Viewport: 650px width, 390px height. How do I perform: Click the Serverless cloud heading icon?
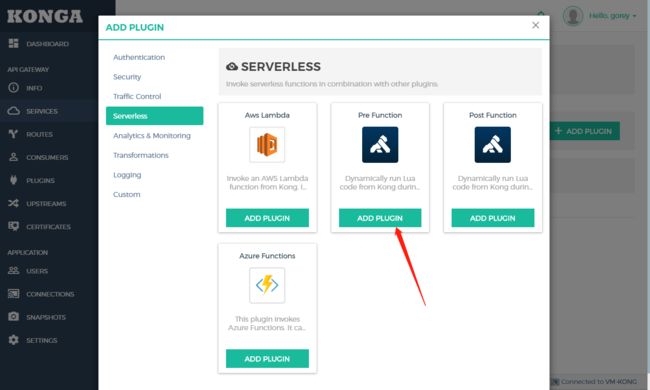point(232,66)
